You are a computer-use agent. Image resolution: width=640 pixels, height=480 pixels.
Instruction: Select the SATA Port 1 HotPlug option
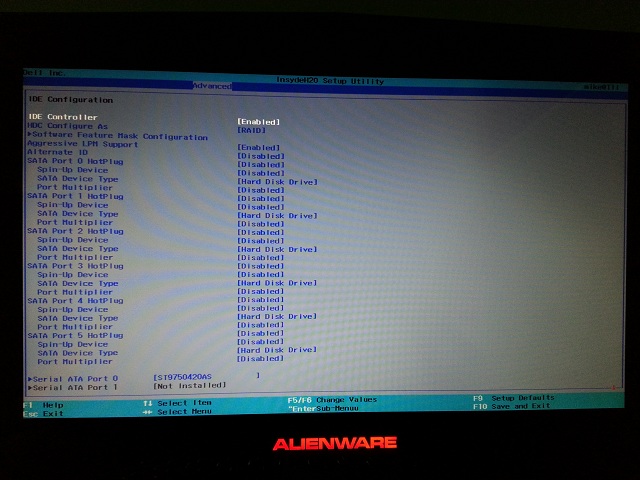click(x=75, y=196)
